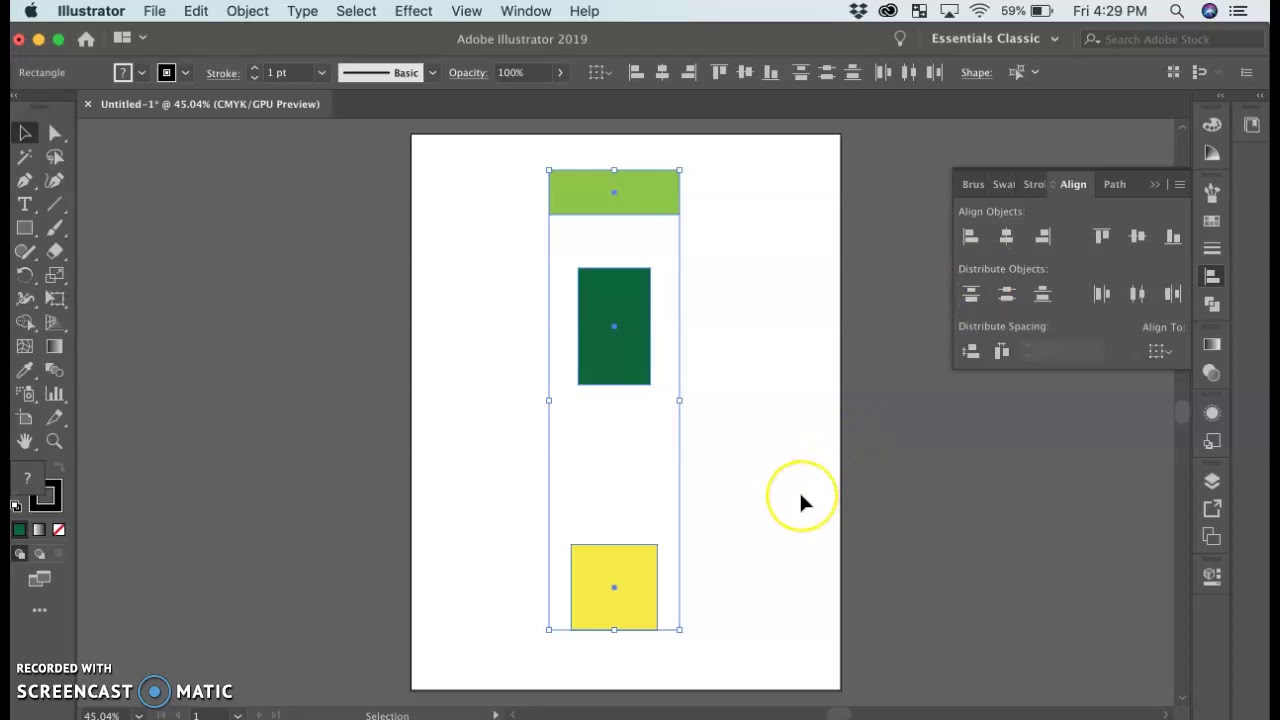Set paint mode to None (red slash)

coord(58,530)
